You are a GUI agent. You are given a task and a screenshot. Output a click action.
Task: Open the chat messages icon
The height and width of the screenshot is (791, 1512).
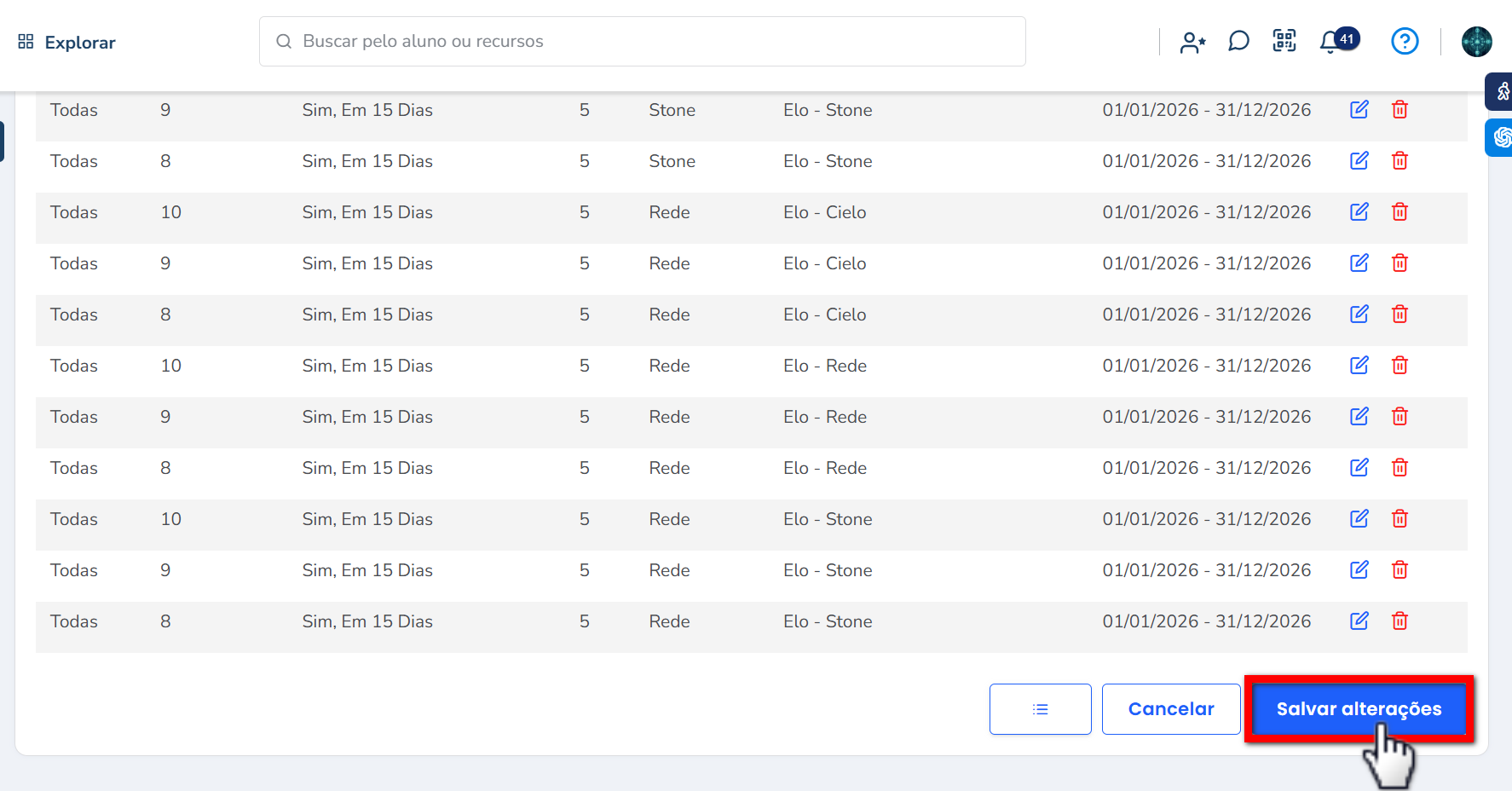click(1238, 41)
